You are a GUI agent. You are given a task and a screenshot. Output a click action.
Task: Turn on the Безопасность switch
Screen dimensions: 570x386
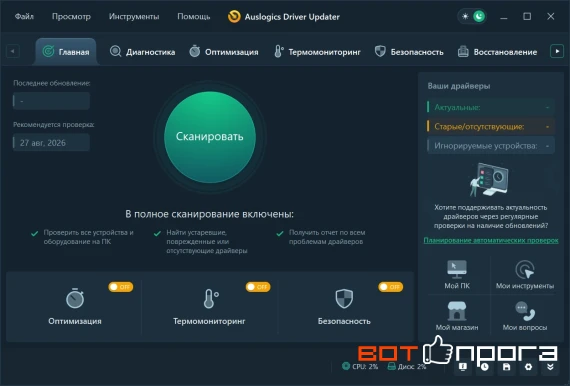(x=390, y=287)
